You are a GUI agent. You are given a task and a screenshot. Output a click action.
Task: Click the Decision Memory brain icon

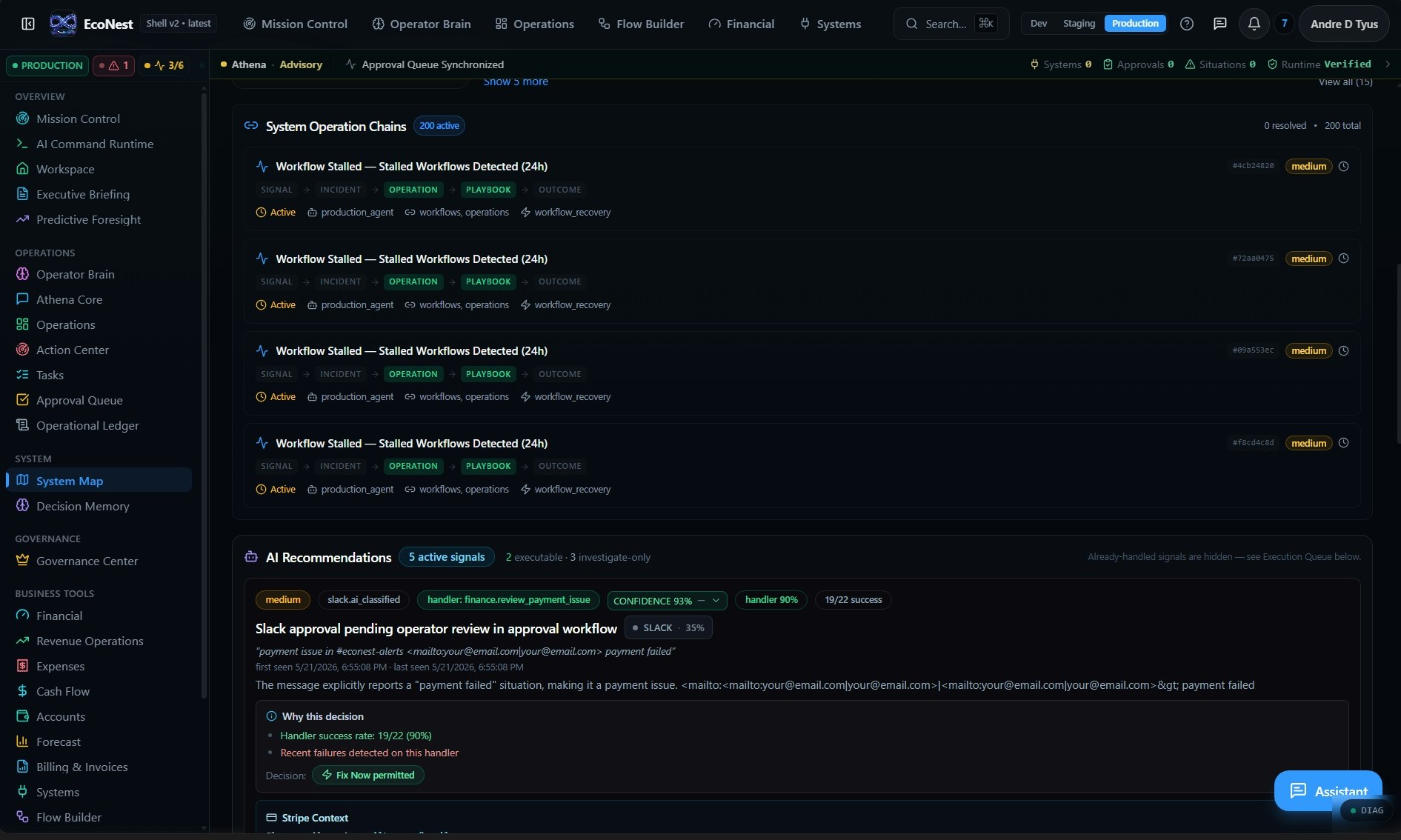(22, 506)
